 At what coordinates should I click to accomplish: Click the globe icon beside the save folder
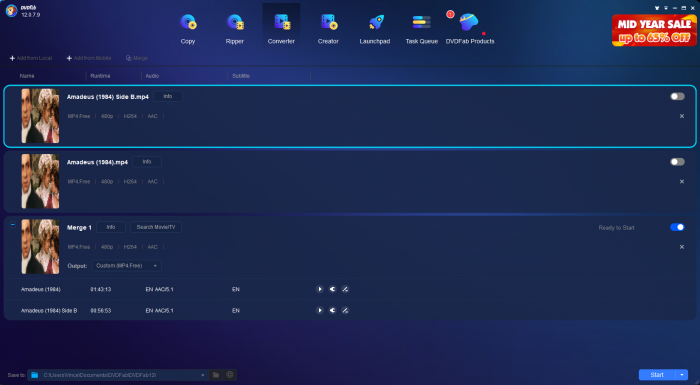[230, 375]
